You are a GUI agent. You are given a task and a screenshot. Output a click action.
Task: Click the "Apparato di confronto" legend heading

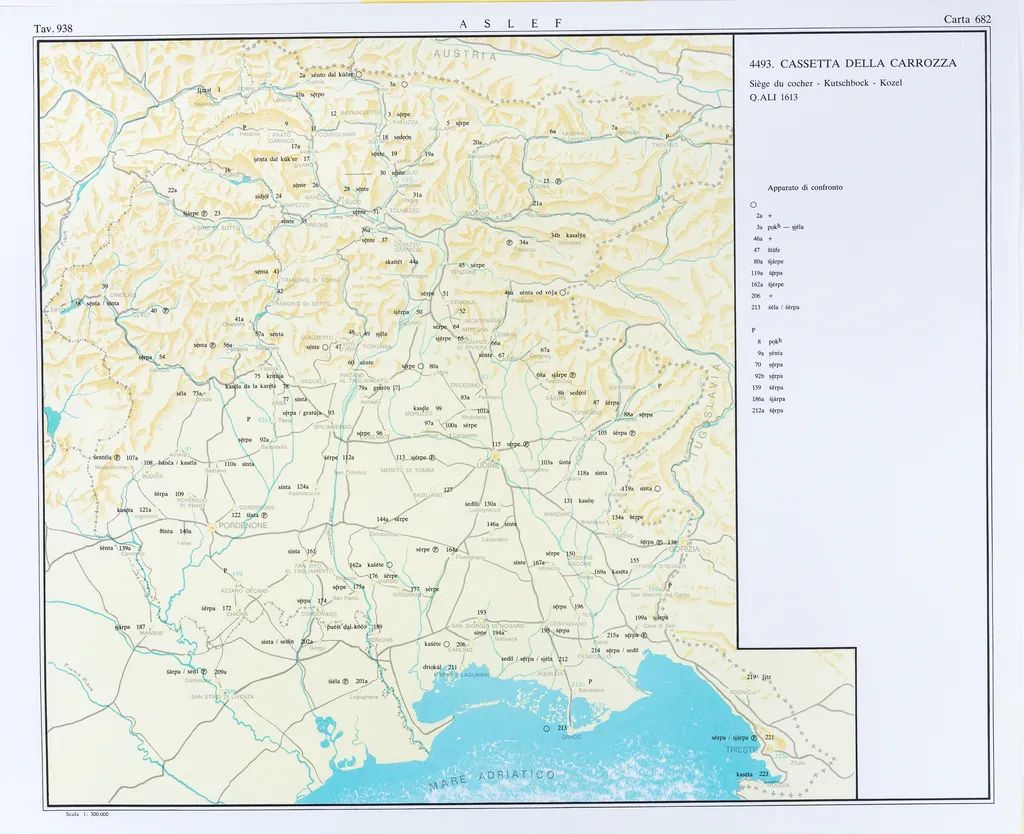click(804, 187)
